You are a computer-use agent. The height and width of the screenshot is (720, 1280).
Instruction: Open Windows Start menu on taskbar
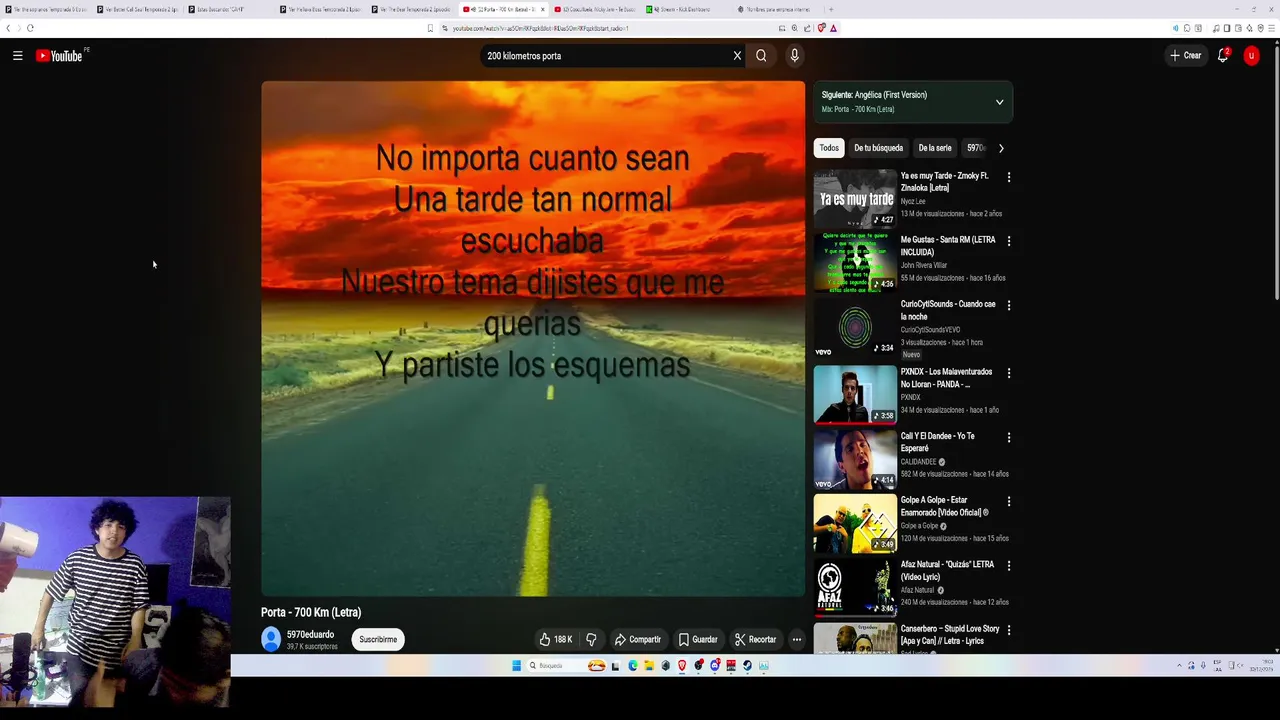click(x=516, y=666)
